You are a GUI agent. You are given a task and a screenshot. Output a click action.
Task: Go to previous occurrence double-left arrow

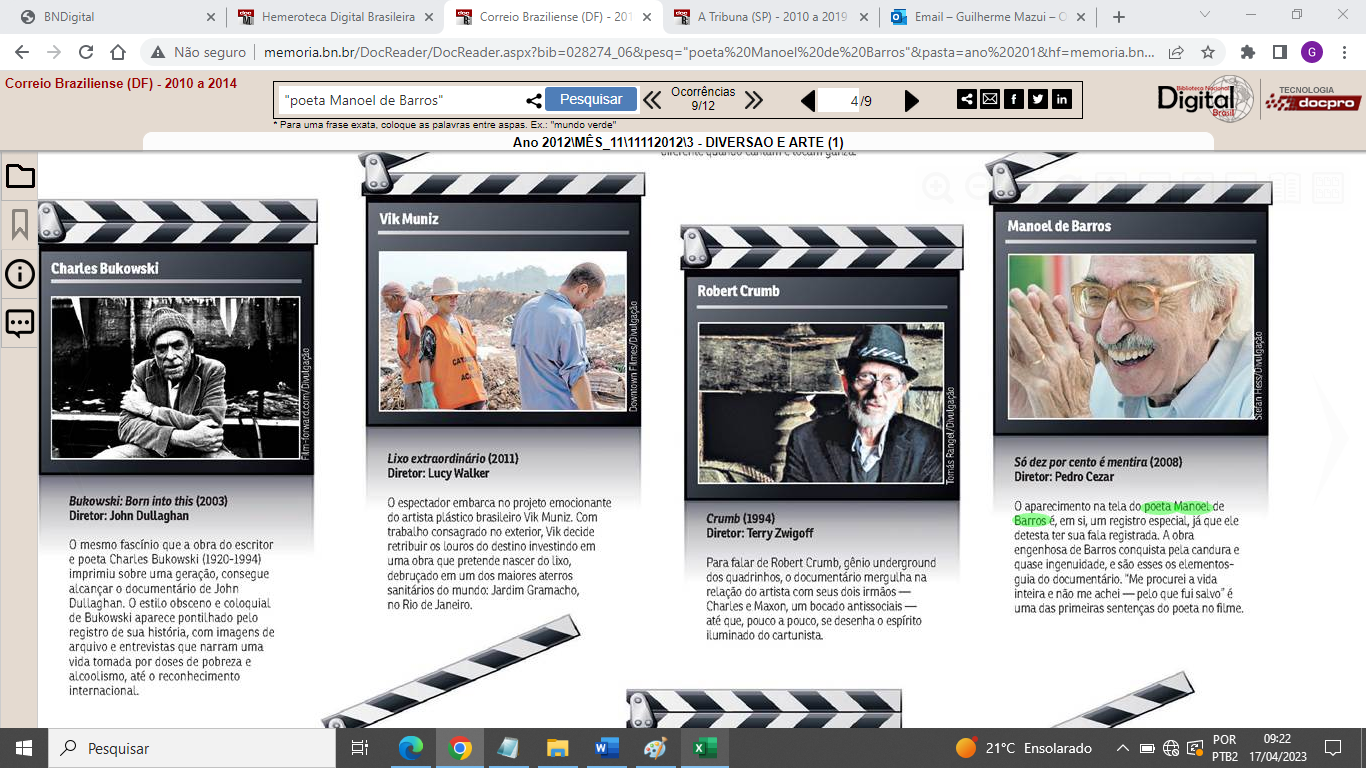tap(652, 100)
